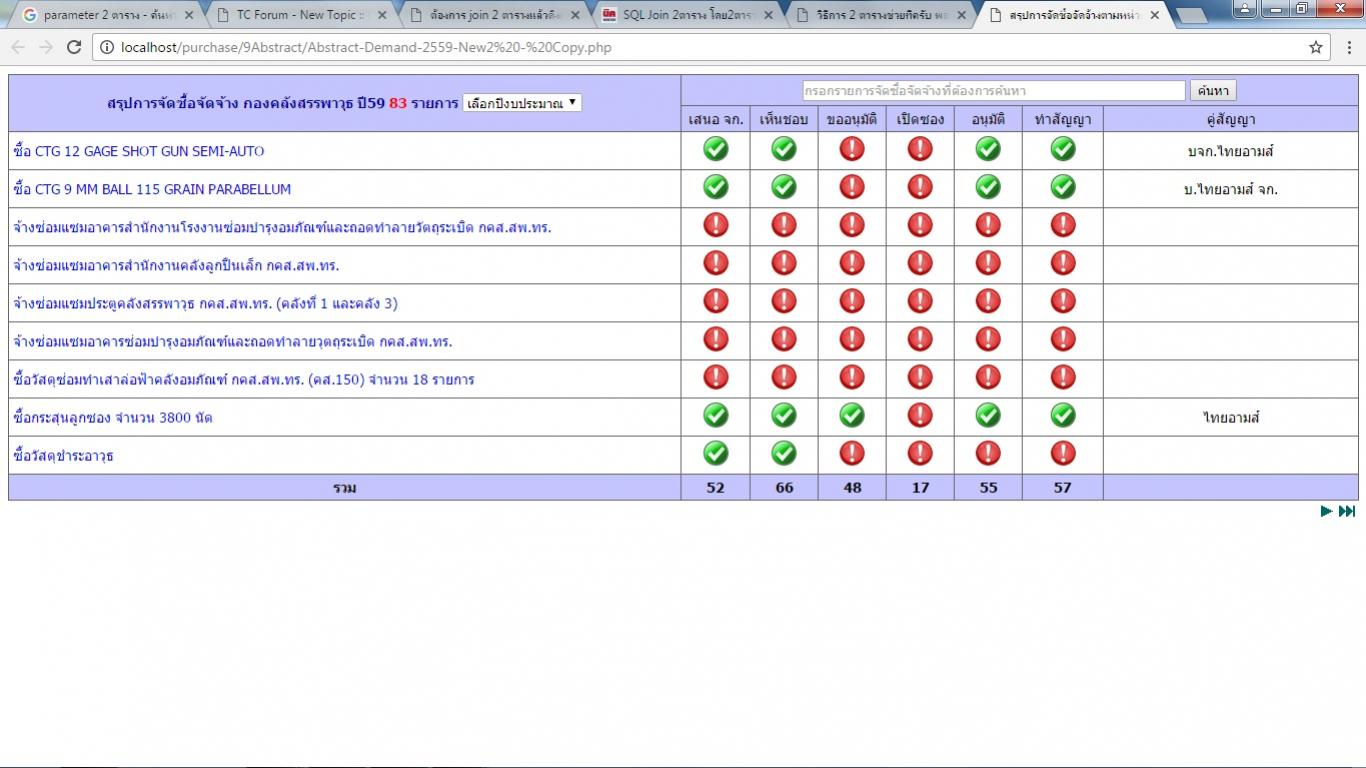Image resolution: width=1366 pixels, height=768 pixels.
Task: Open ซื้อ CTG 12 GAGE SHOT GUN SEMI-AUTO link
Action: (x=139, y=151)
